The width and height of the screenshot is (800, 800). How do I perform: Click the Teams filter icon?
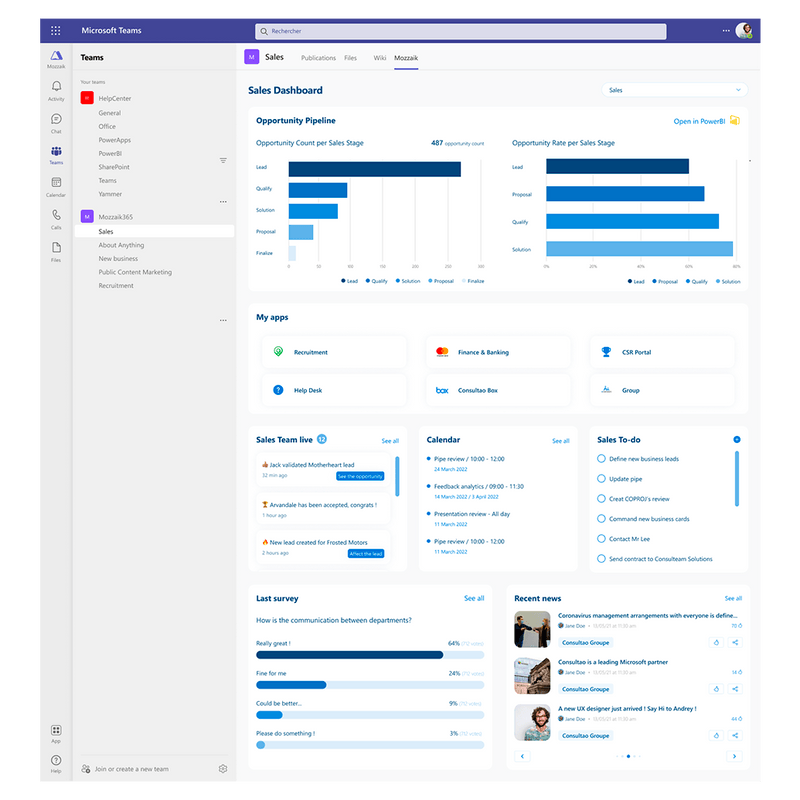(223, 160)
